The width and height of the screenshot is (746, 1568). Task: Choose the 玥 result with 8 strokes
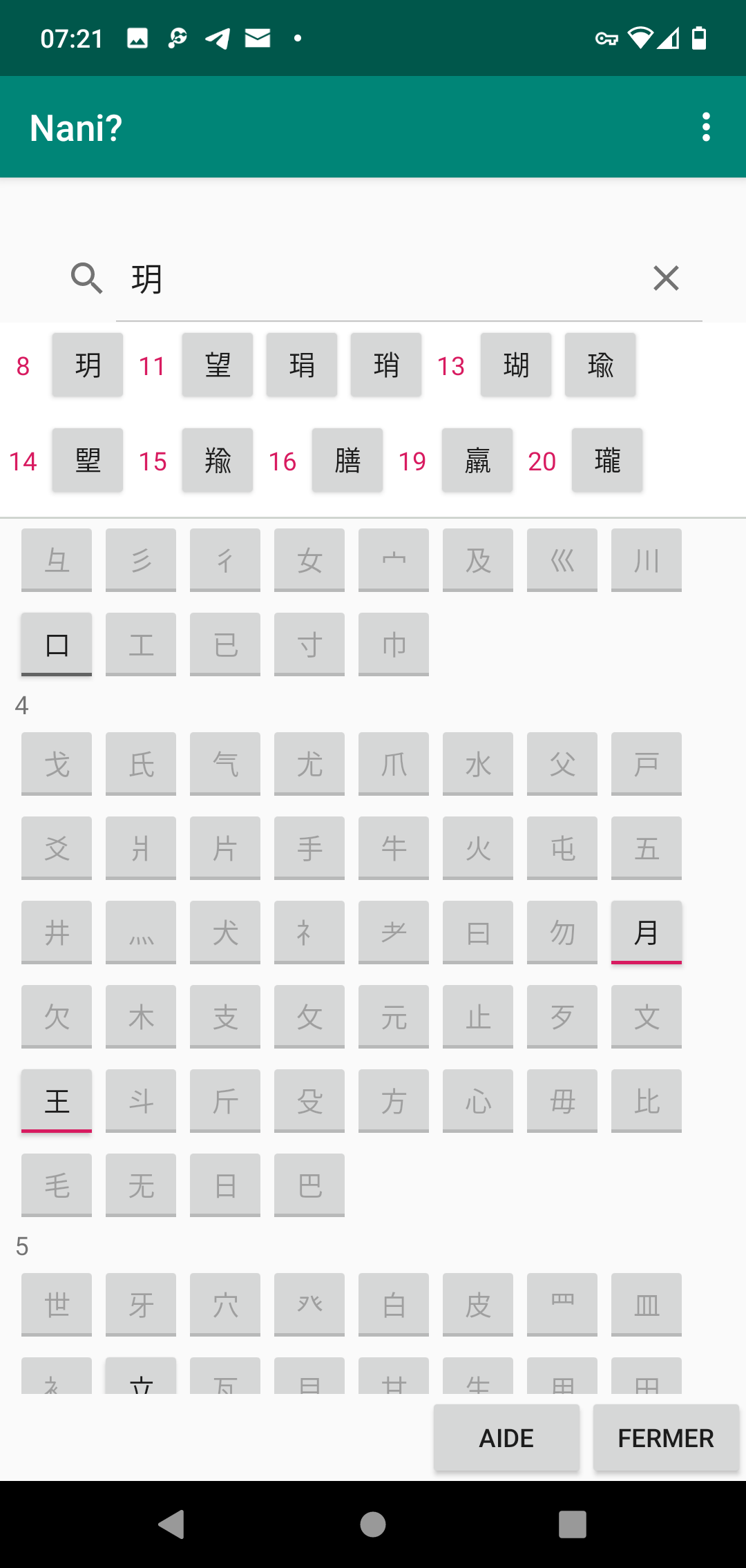(88, 365)
